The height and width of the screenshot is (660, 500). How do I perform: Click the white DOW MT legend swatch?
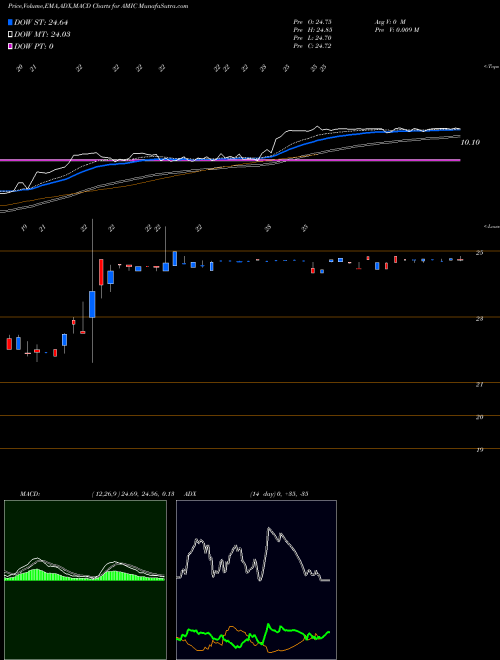coord(10,35)
